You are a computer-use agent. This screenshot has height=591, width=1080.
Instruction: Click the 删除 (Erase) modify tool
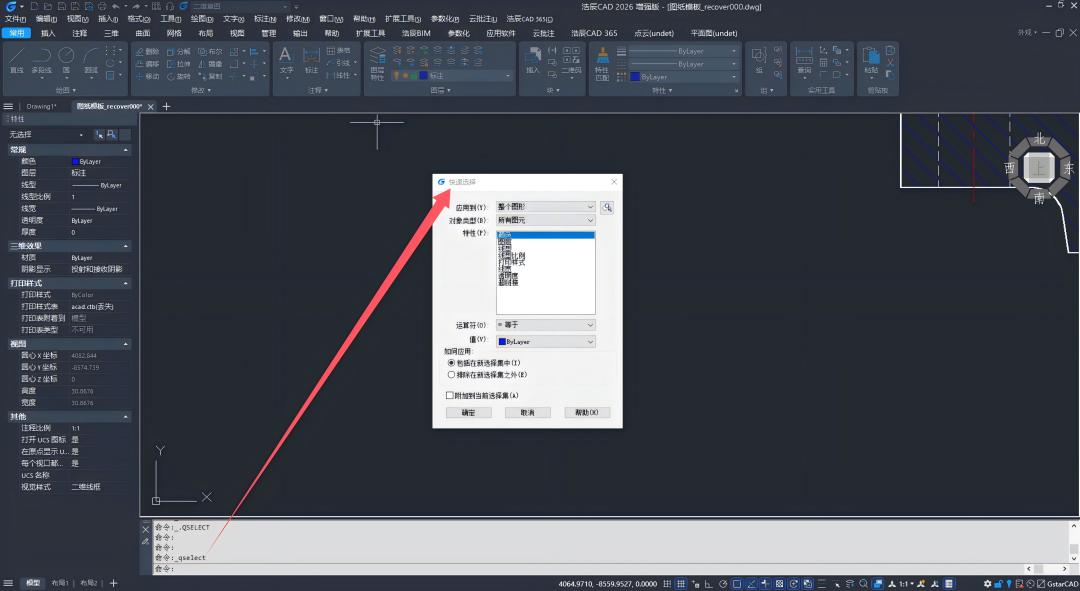(x=147, y=52)
